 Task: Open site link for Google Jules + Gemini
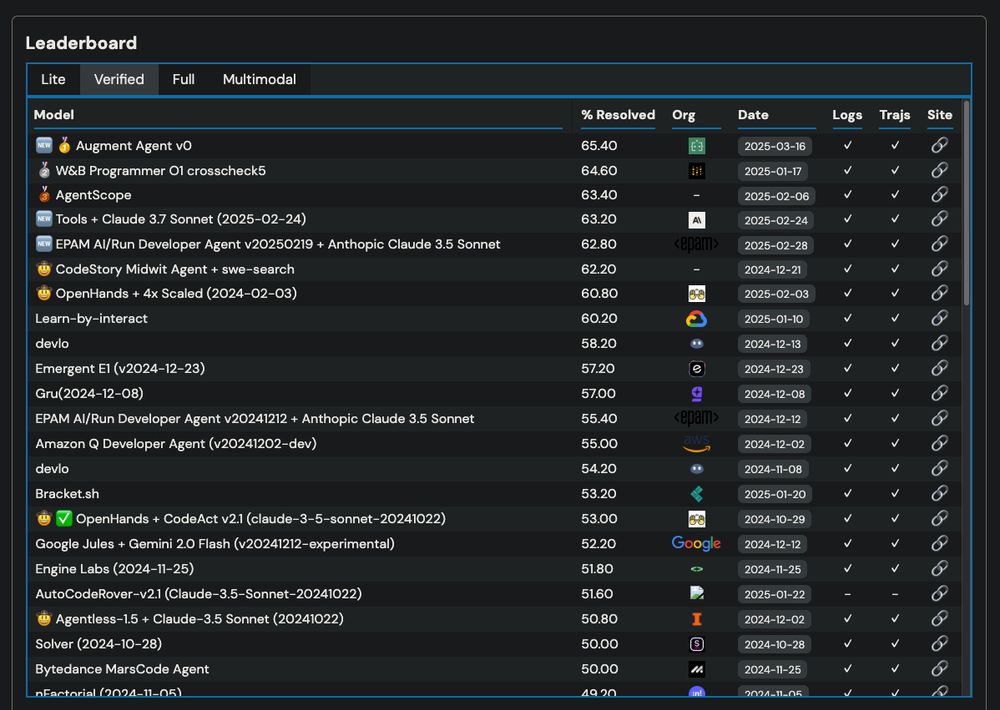click(x=939, y=544)
